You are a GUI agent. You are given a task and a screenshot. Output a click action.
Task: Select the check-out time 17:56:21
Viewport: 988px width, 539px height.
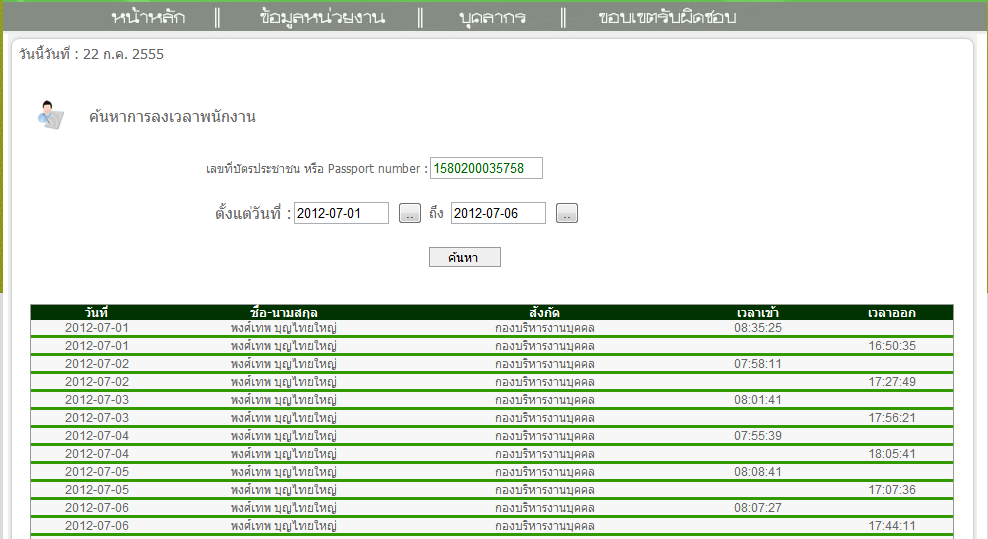[x=892, y=417]
